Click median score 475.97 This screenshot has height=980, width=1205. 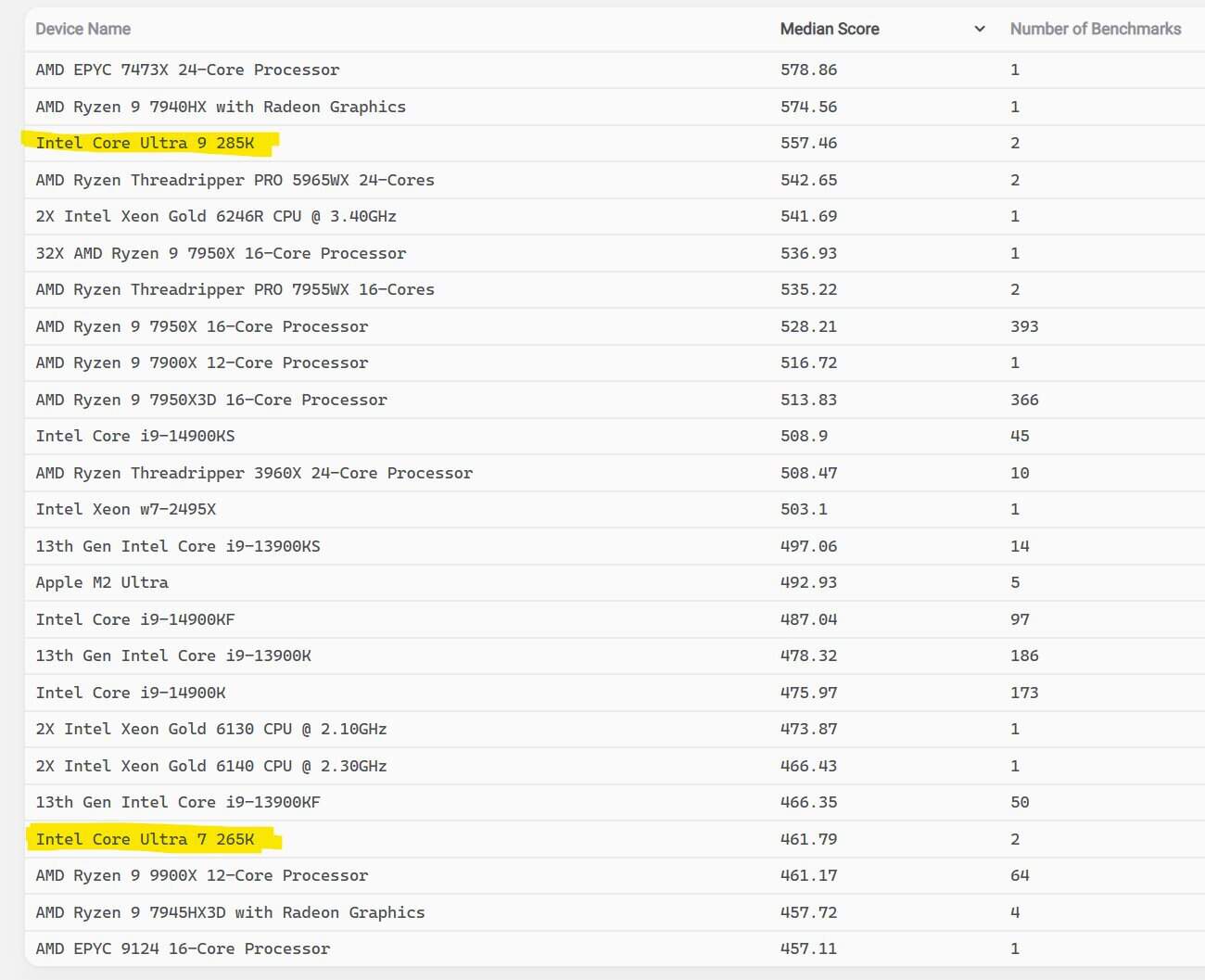point(808,693)
